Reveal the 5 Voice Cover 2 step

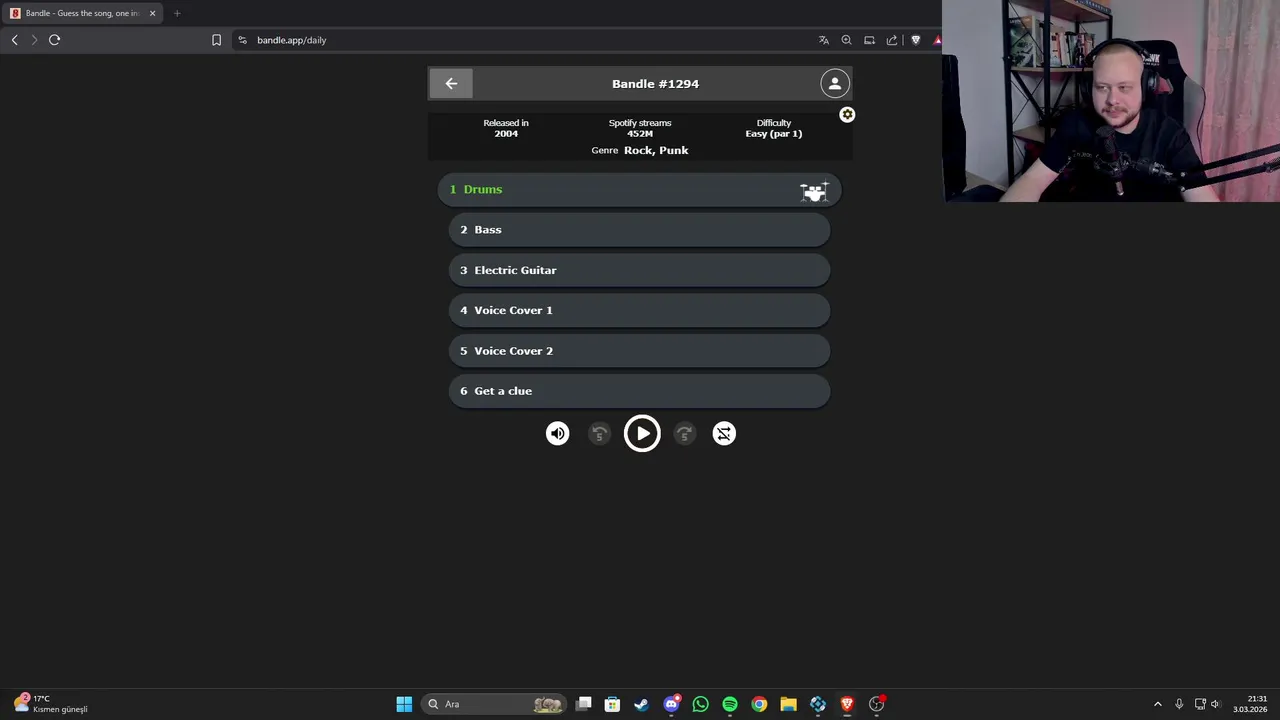tap(639, 351)
